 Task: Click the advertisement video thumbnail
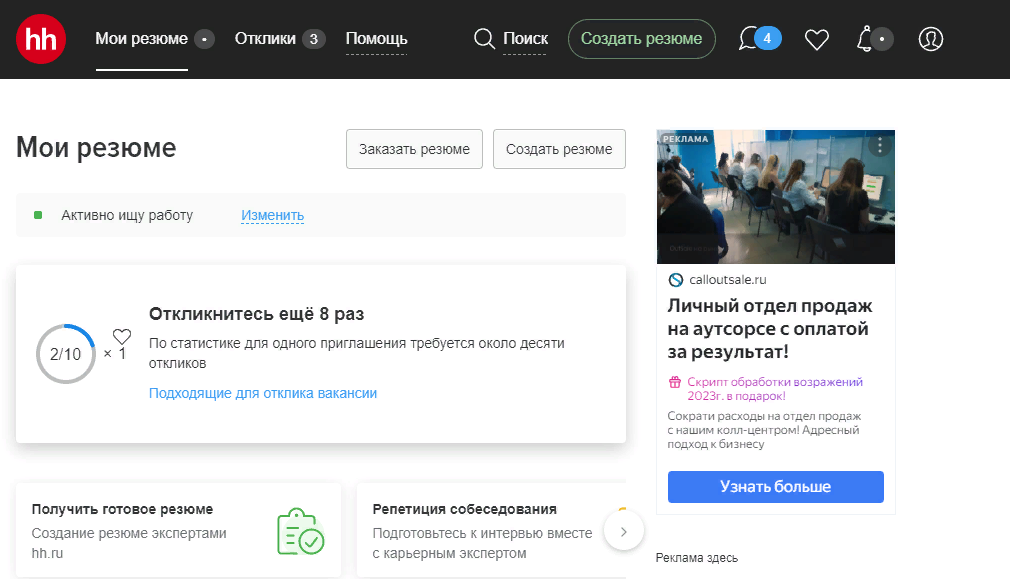(775, 196)
